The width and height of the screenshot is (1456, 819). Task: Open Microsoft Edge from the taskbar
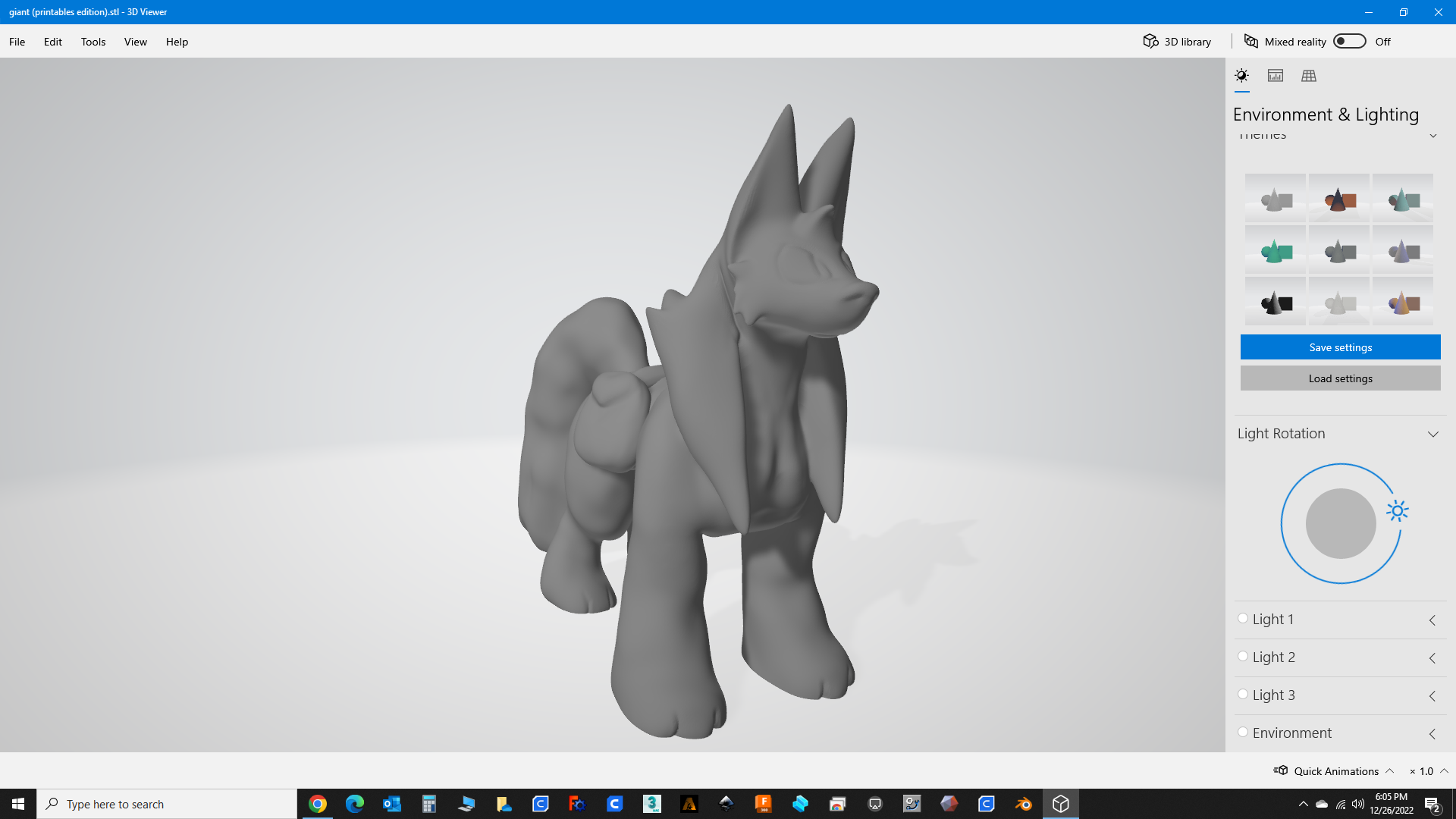355,804
